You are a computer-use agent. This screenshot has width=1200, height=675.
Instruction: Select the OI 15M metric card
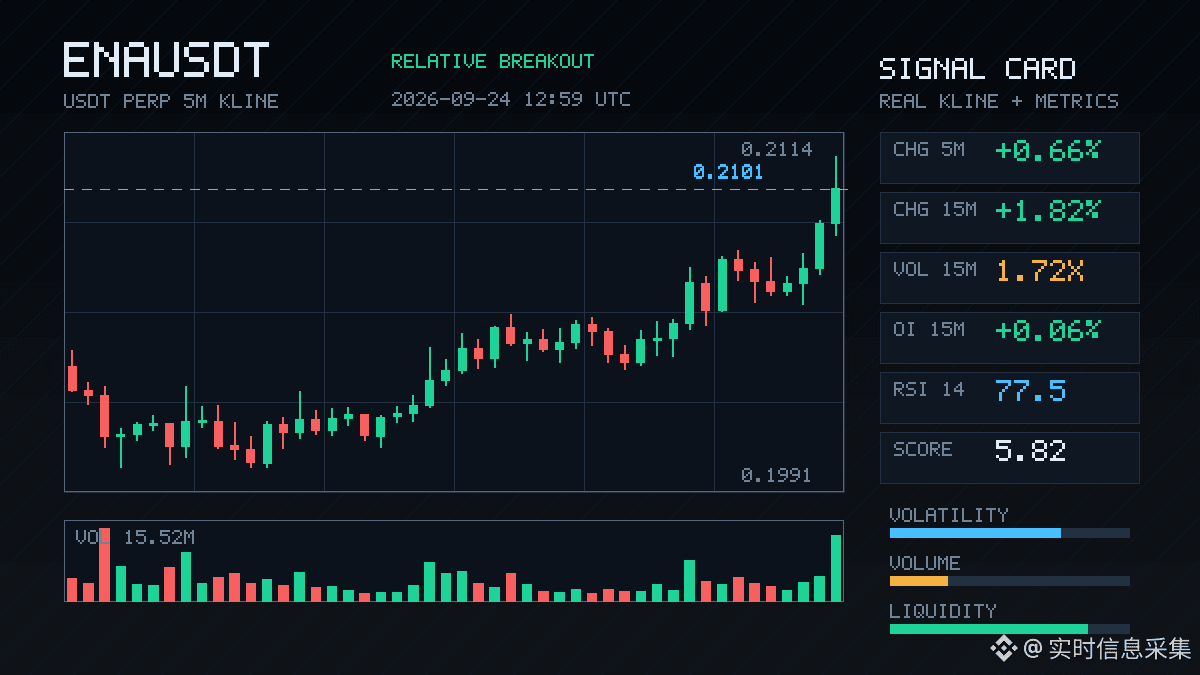coord(1009,338)
